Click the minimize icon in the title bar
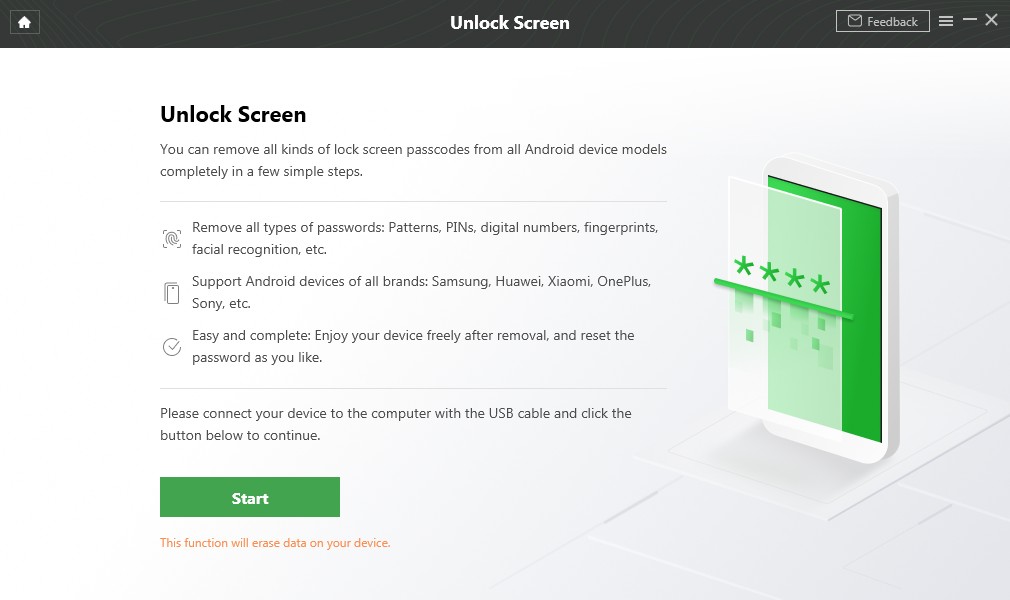This screenshot has height=600, width=1010. (969, 19)
